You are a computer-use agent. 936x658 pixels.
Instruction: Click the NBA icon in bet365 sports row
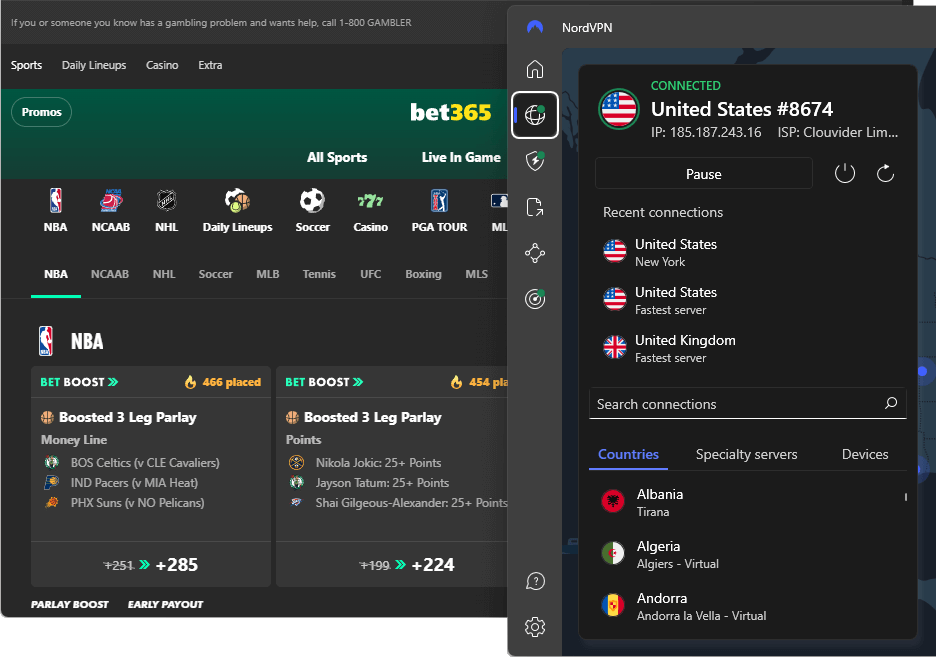click(56, 201)
